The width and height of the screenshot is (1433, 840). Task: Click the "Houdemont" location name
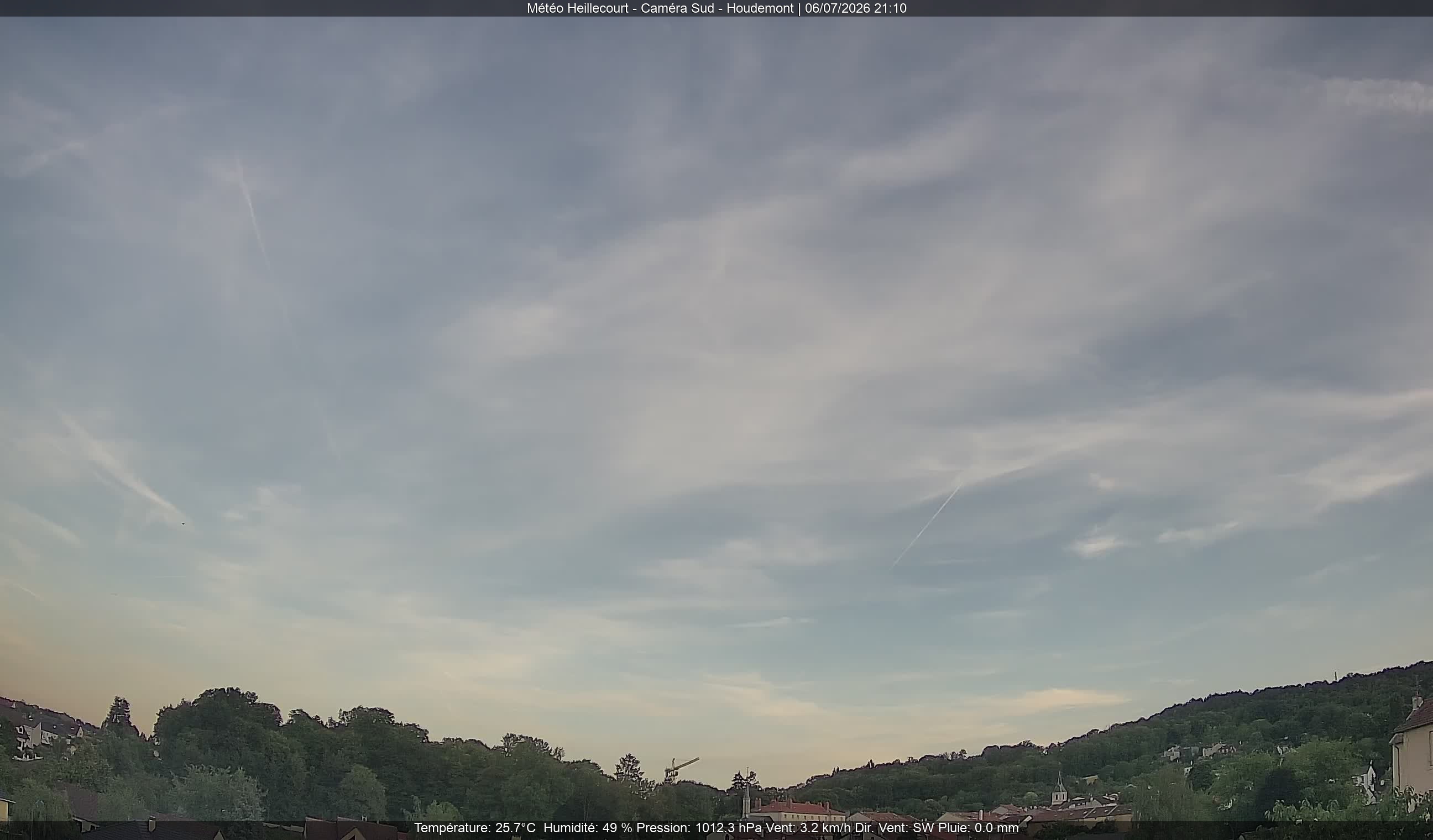(760, 8)
